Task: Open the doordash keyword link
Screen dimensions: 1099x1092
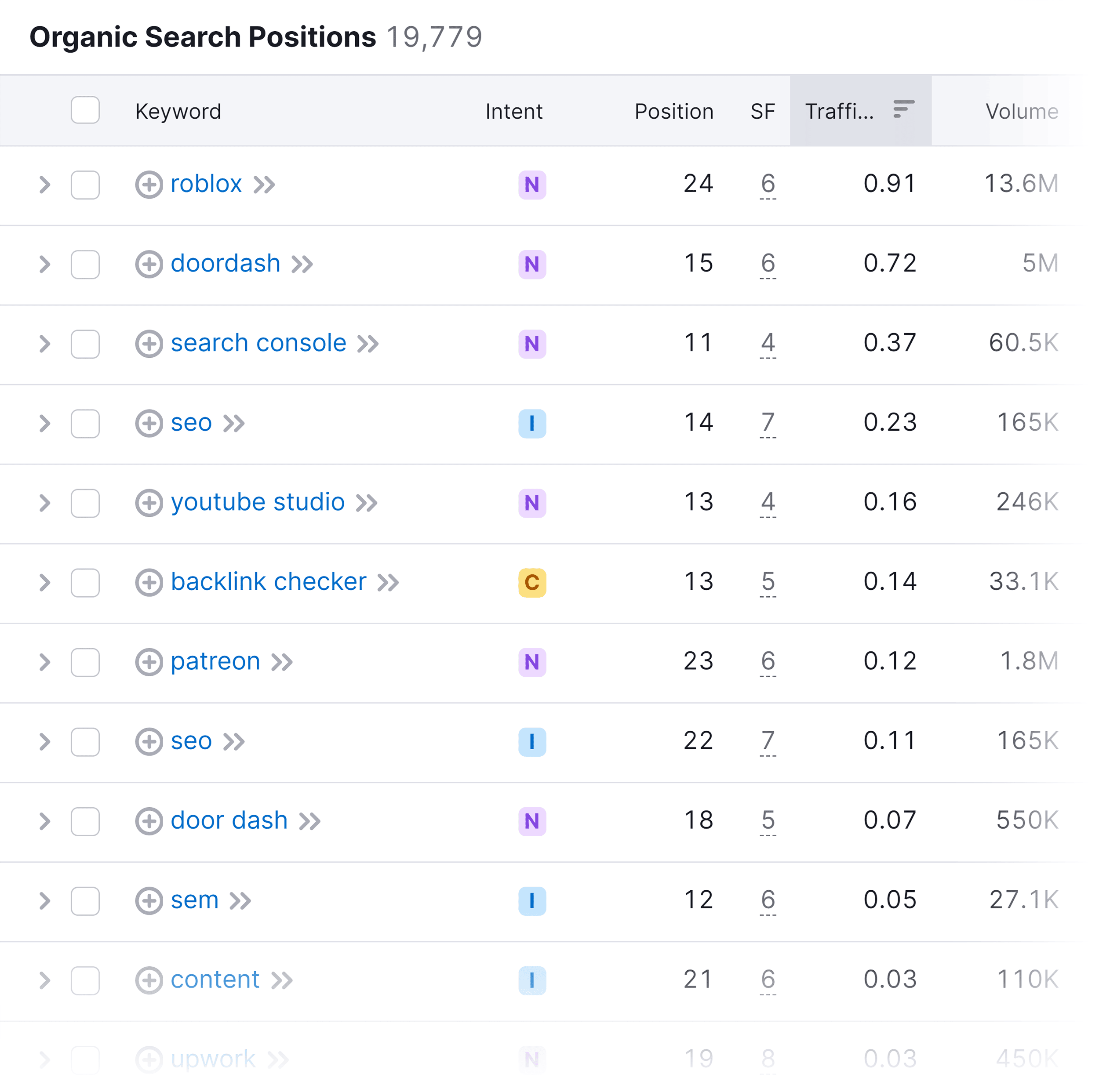Action: pos(225,263)
